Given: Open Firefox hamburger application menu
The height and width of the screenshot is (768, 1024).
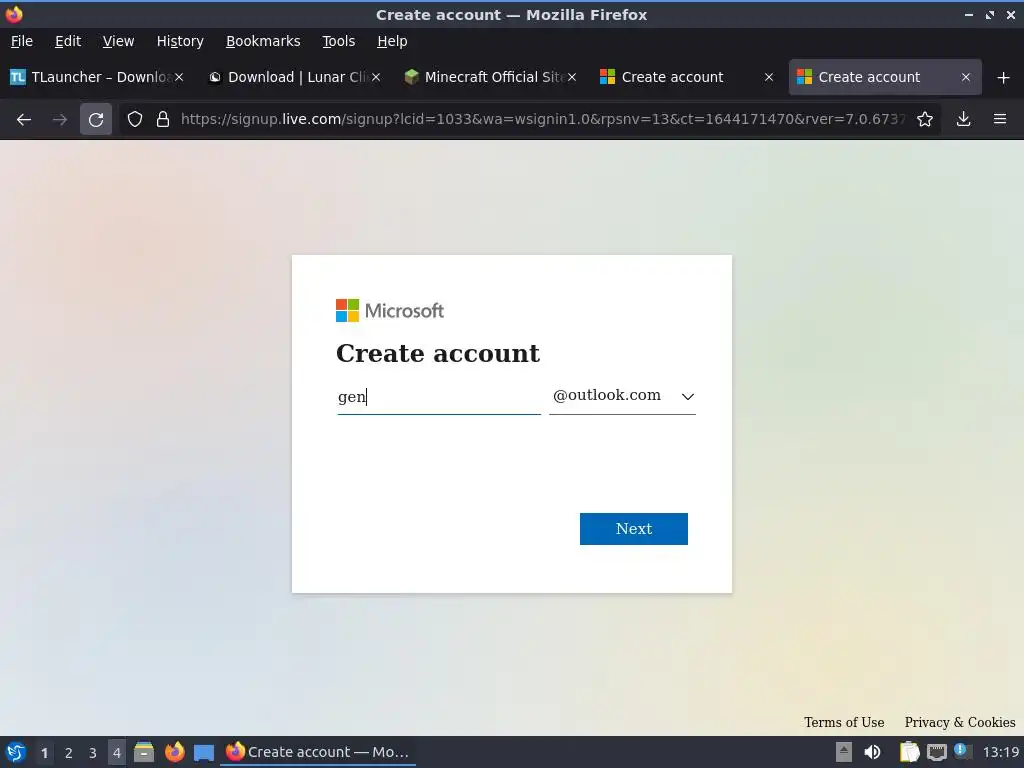Looking at the screenshot, I should pos(1000,120).
